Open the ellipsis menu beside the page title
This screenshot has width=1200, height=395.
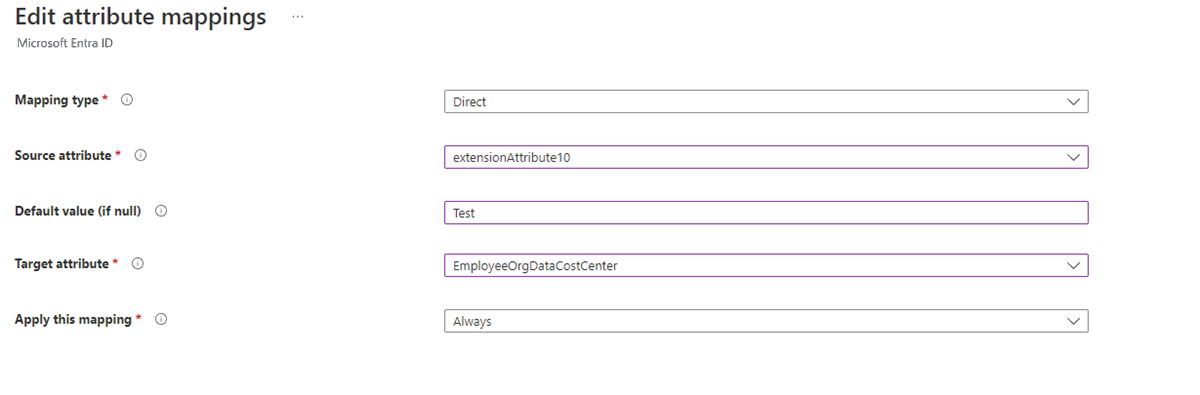297,18
